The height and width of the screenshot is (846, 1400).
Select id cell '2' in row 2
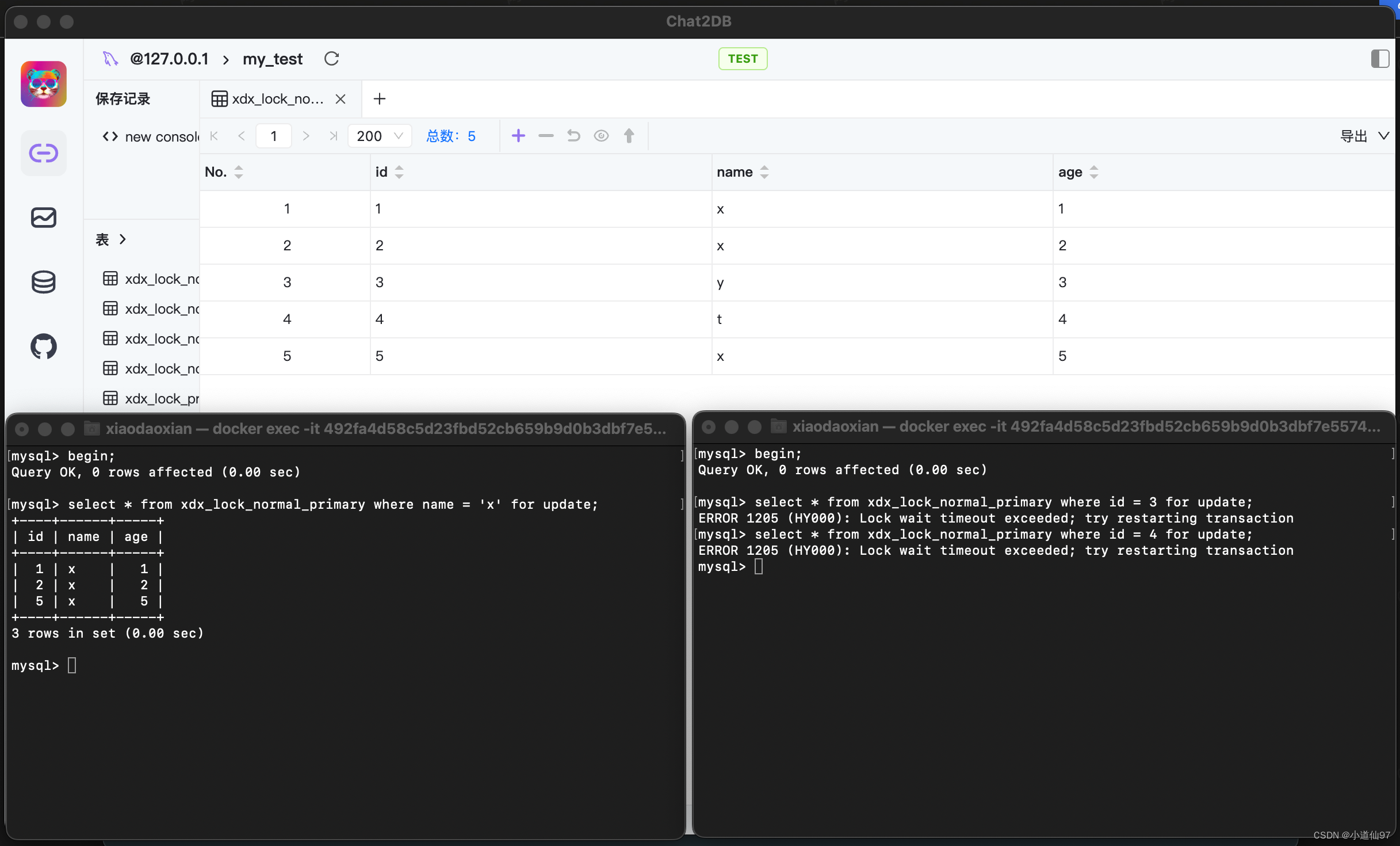tap(541, 246)
